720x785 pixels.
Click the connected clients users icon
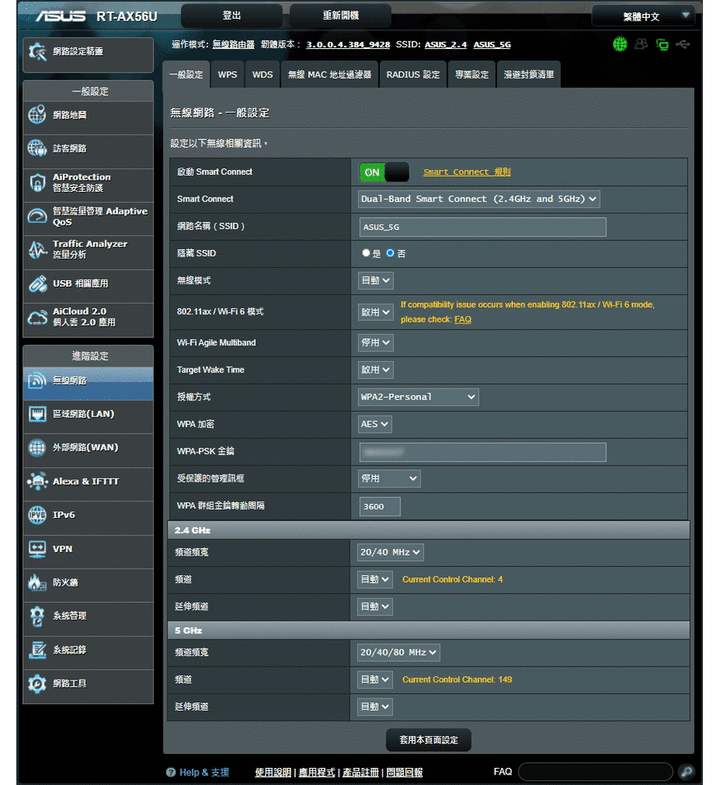(641, 44)
